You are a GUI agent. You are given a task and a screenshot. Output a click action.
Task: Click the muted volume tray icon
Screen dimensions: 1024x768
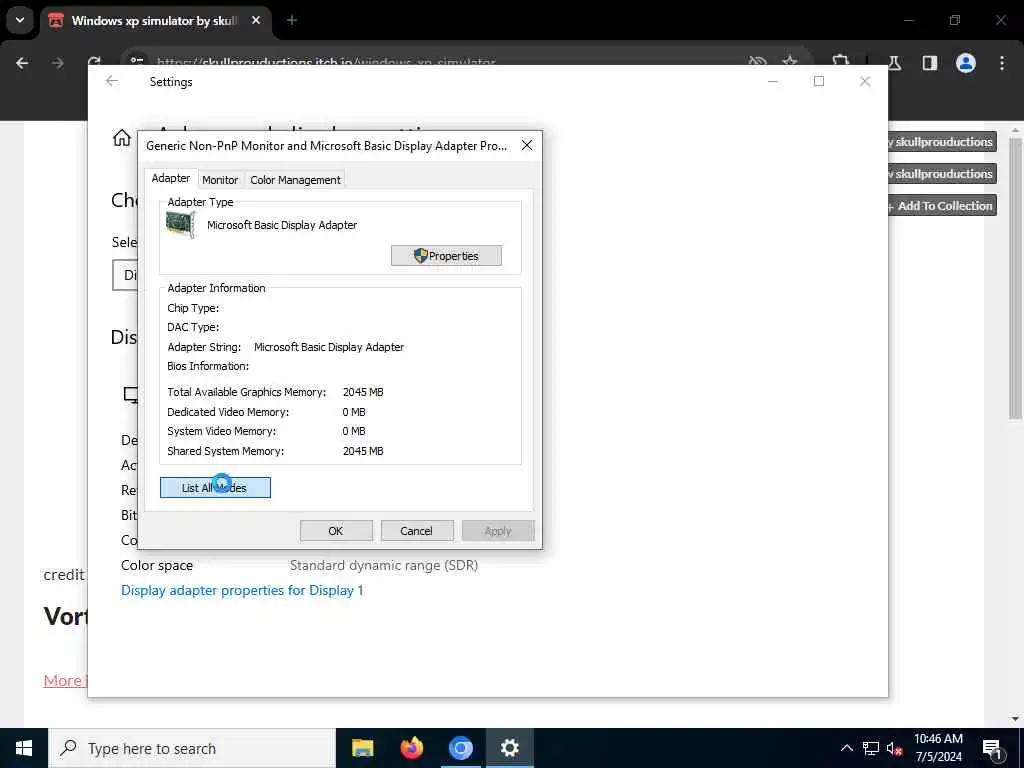coord(894,749)
